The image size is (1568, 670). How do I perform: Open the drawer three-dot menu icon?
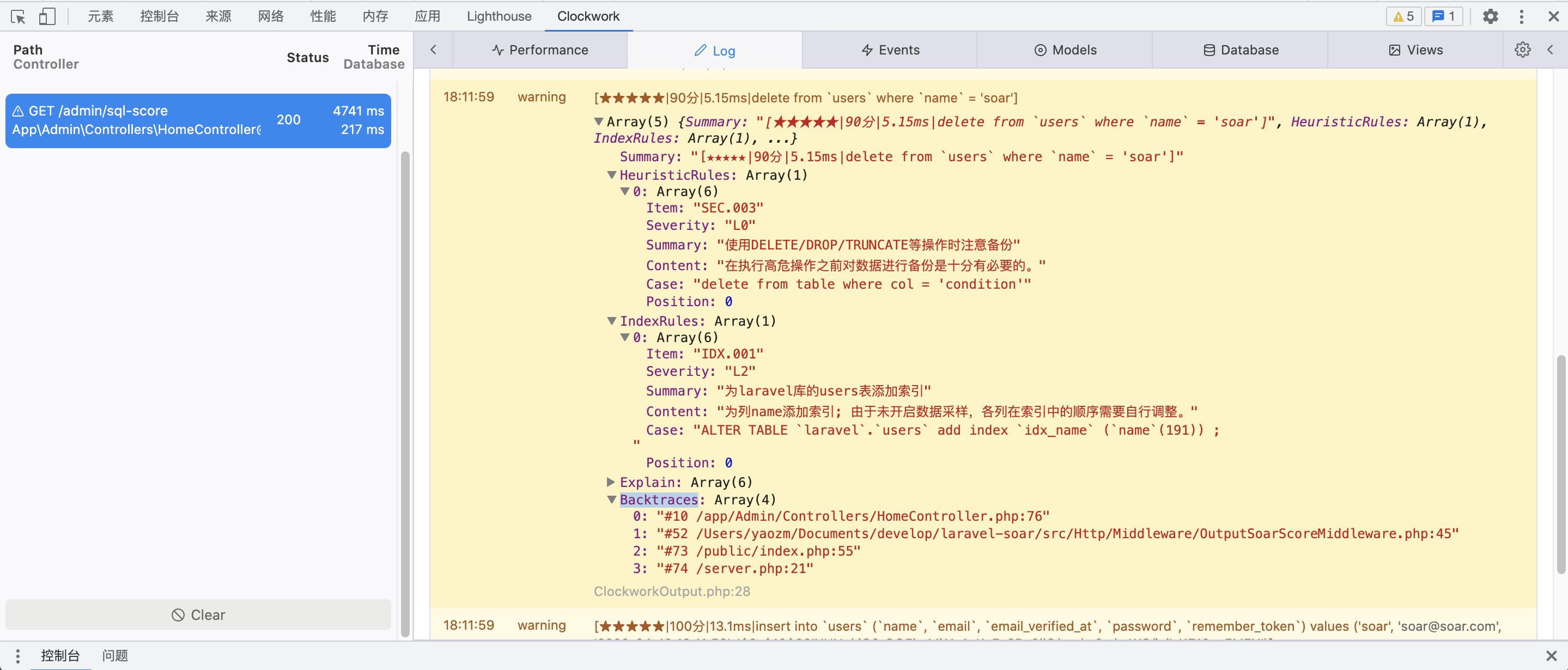point(17,655)
